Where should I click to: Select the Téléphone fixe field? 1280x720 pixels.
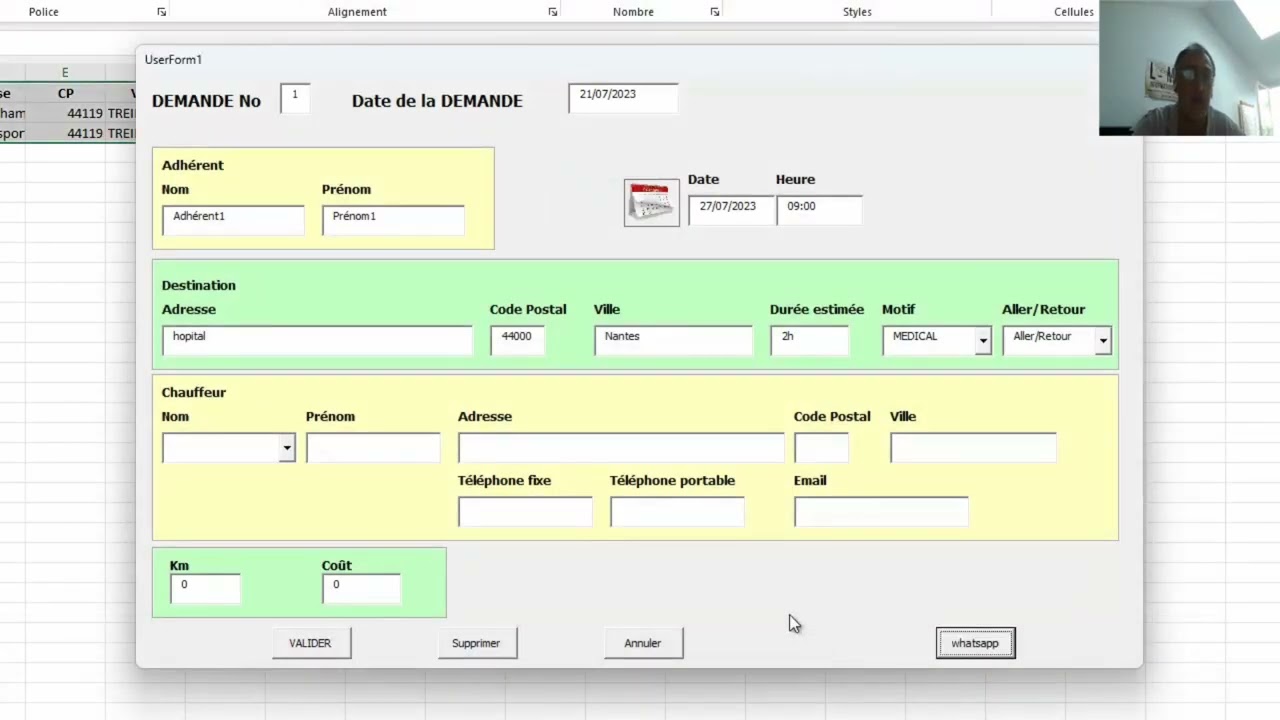(525, 512)
